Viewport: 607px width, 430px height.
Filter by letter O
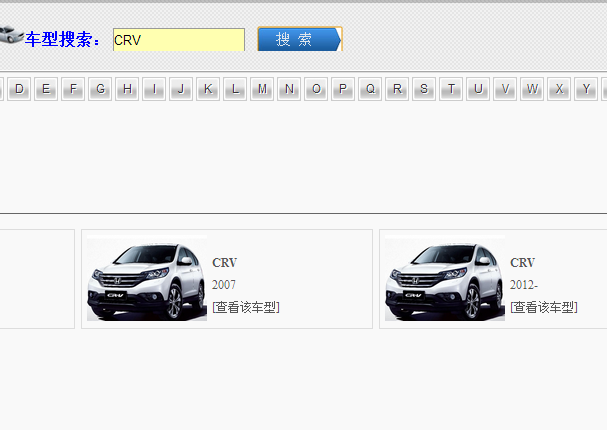pyautogui.click(x=316, y=89)
